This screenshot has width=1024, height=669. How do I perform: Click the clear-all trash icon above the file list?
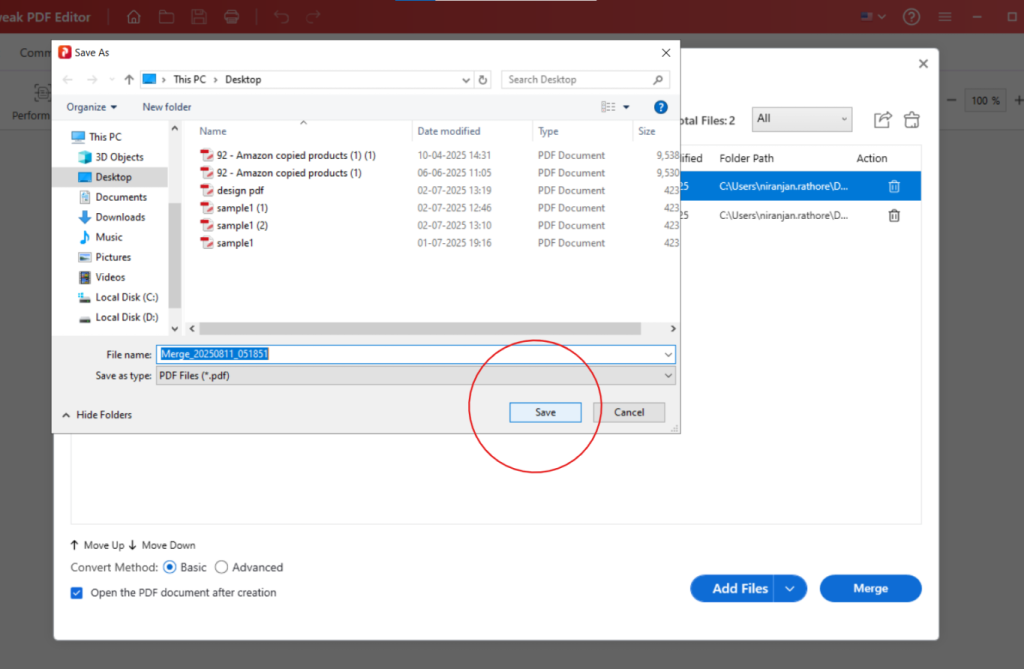[x=911, y=119]
